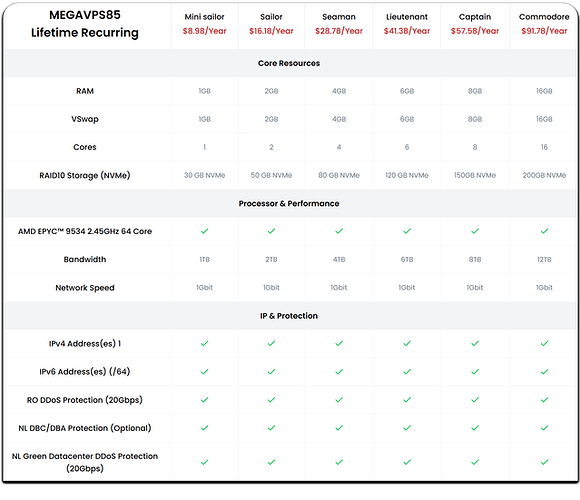This screenshot has width=580, height=500.
Task: Click the 1Gbit network speed for Lieutenant
Action: 407,288
